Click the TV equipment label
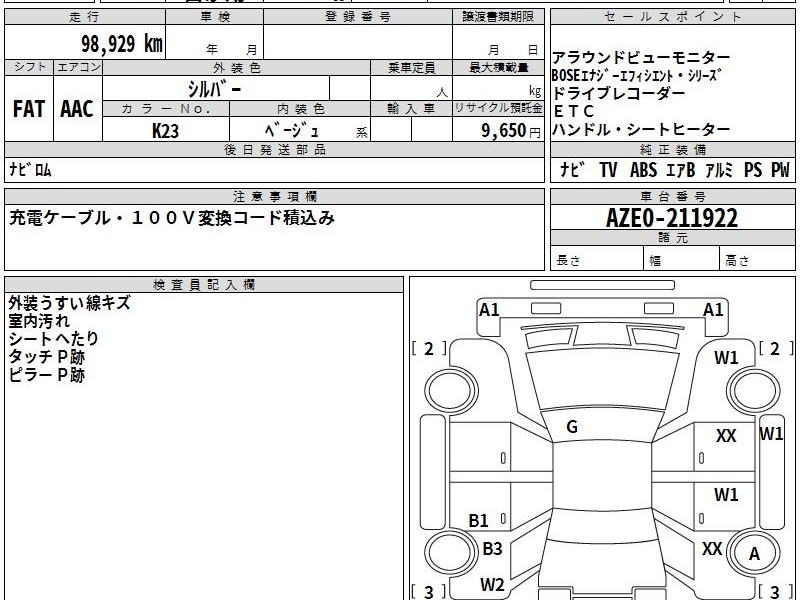800x600 pixels. click(x=608, y=169)
